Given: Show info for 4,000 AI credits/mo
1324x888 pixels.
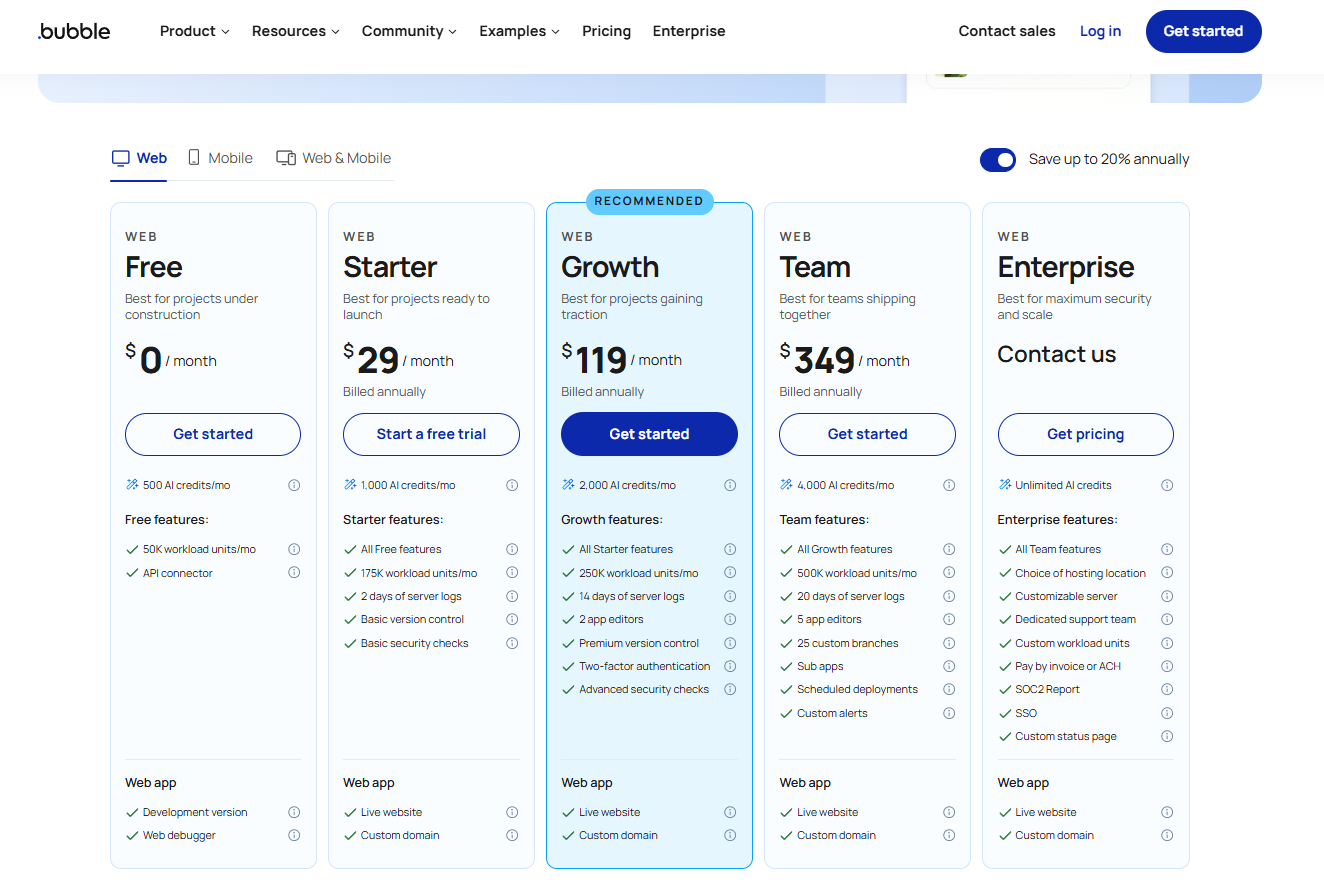Looking at the screenshot, I should pos(949,485).
